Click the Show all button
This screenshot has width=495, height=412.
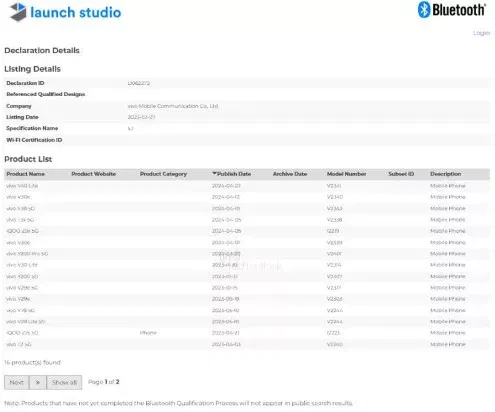tap(64, 382)
